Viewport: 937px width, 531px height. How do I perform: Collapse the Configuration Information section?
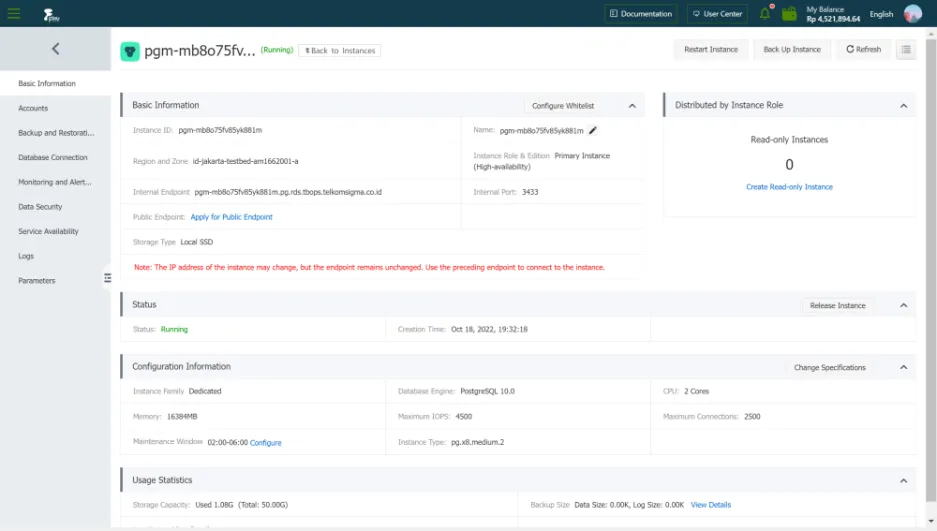tap(903, 367)
